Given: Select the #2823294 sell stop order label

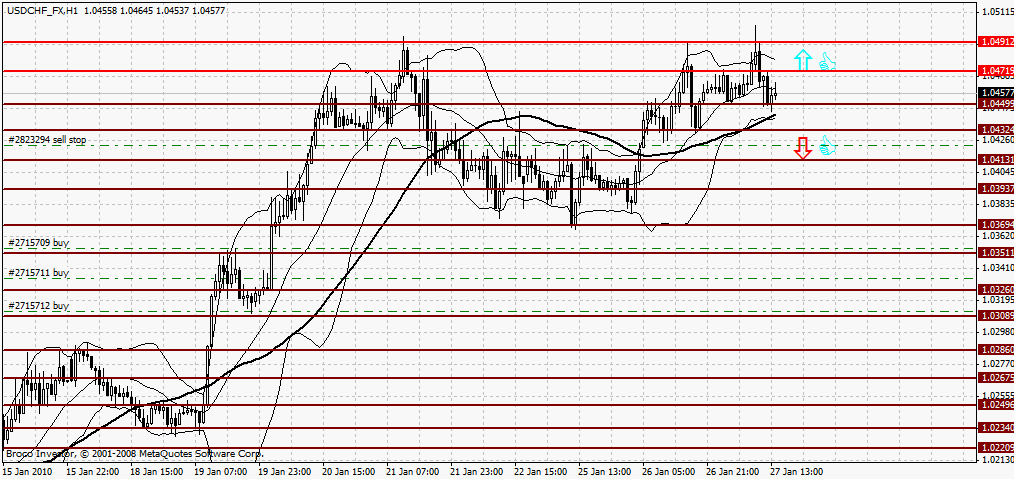Looking at the screenshot, I should point(47,139).
